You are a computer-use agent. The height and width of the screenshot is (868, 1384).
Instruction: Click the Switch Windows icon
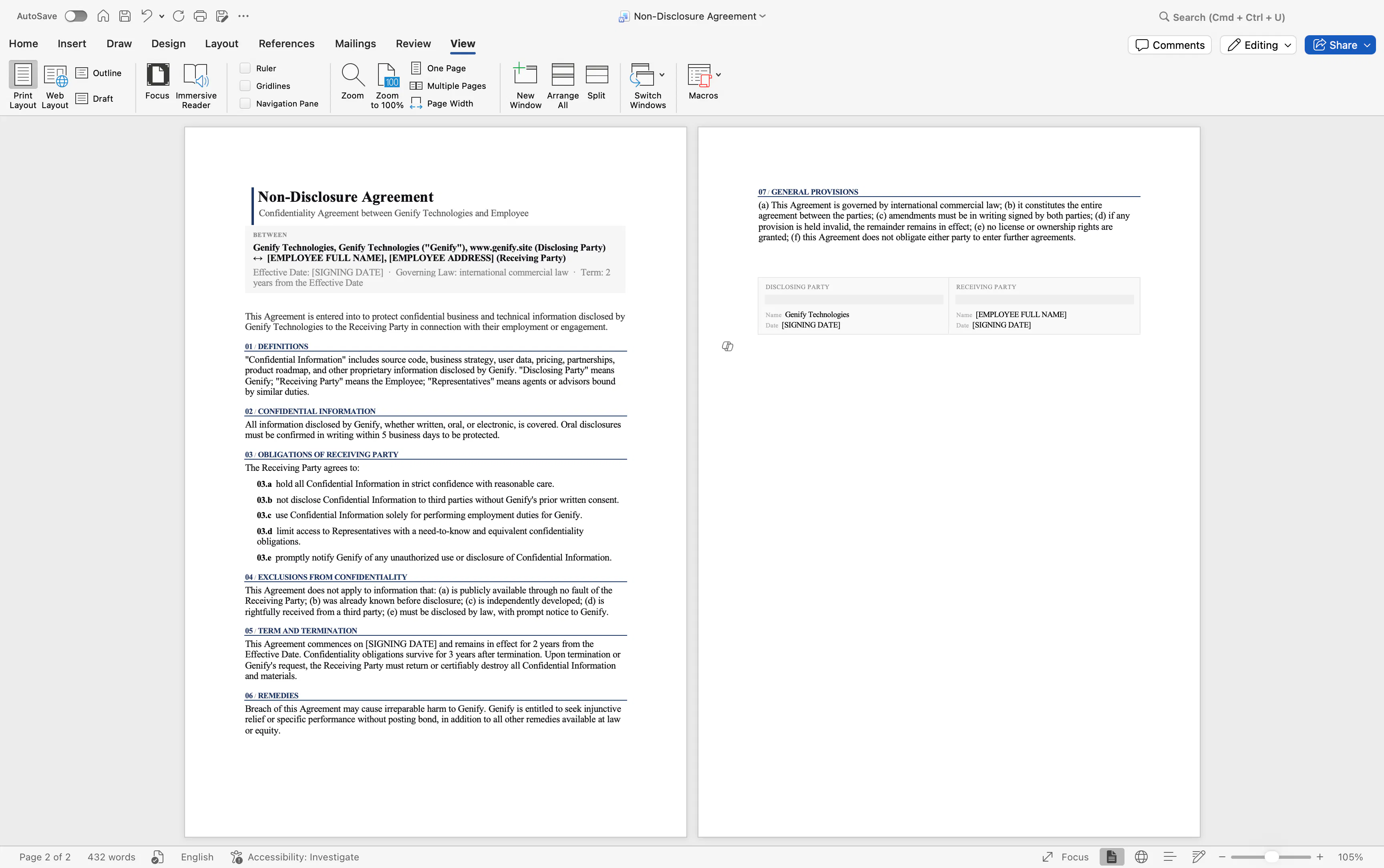pyautogui.click(x=642, y=75)
